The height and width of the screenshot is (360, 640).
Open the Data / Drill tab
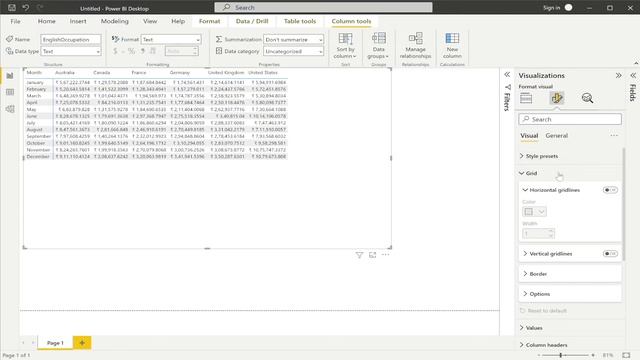click(x=252, y=21)
